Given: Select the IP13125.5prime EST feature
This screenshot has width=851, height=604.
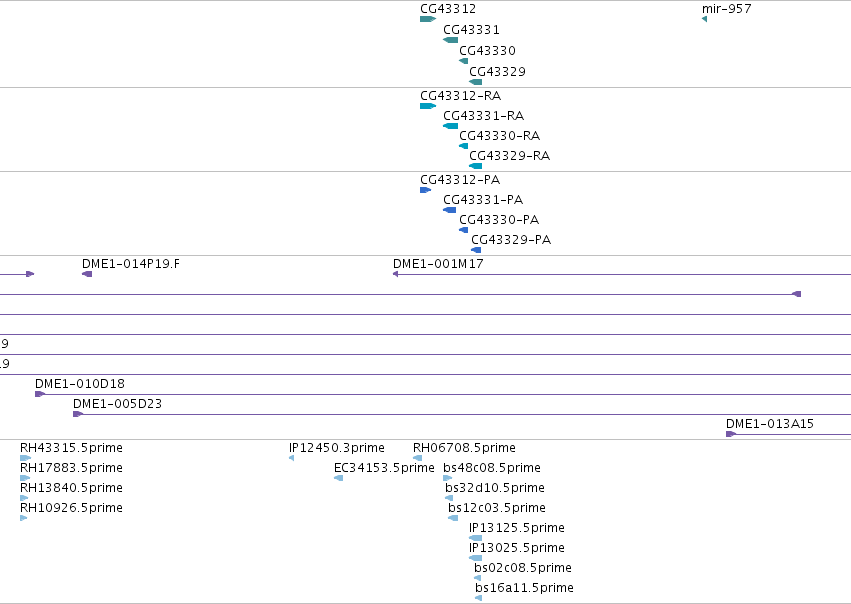Looking at the screenshot, I should [475, 538].
